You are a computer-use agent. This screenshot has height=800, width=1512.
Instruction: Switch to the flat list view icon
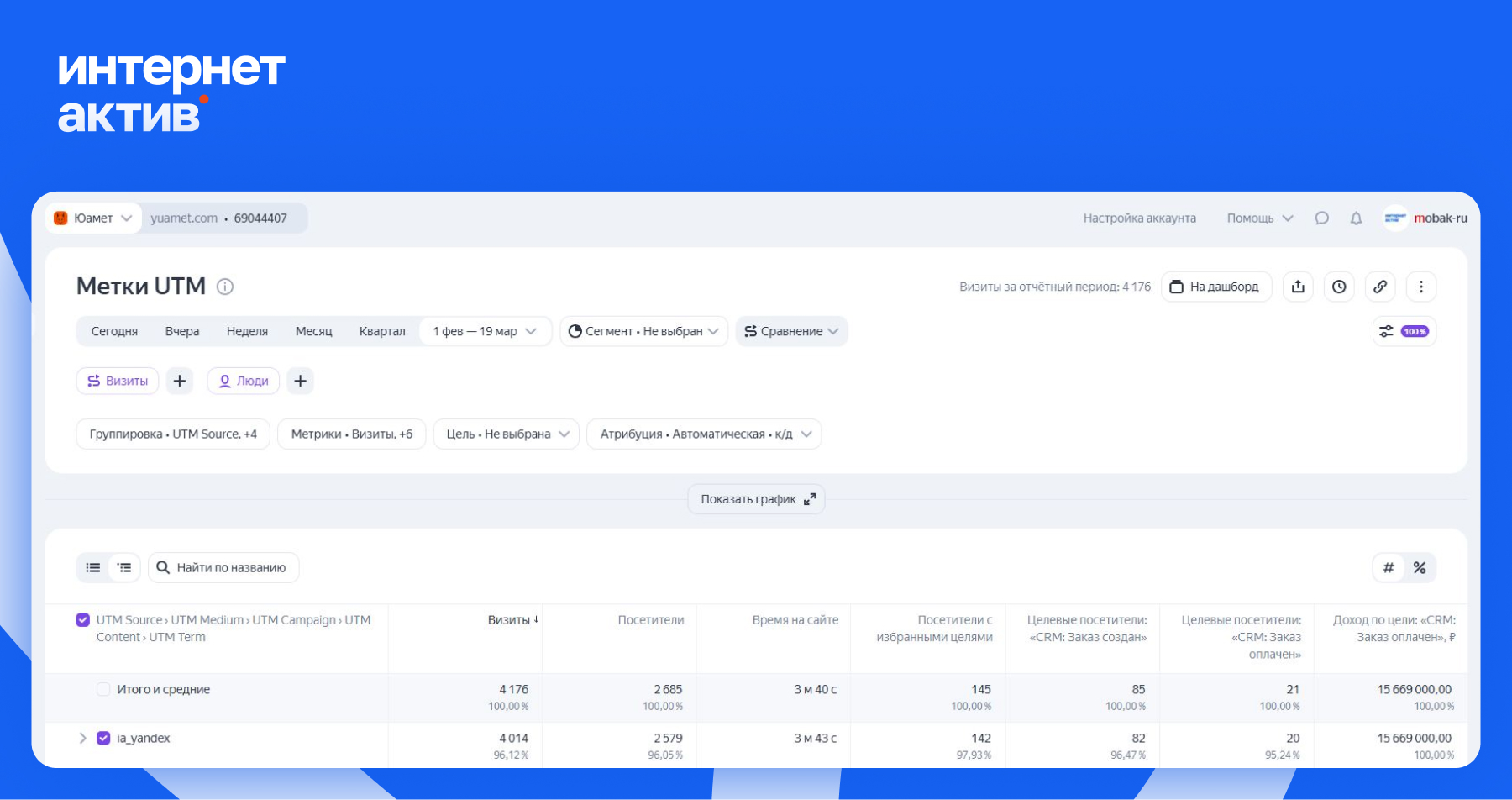pyautogui.click(x=93, y=568)
